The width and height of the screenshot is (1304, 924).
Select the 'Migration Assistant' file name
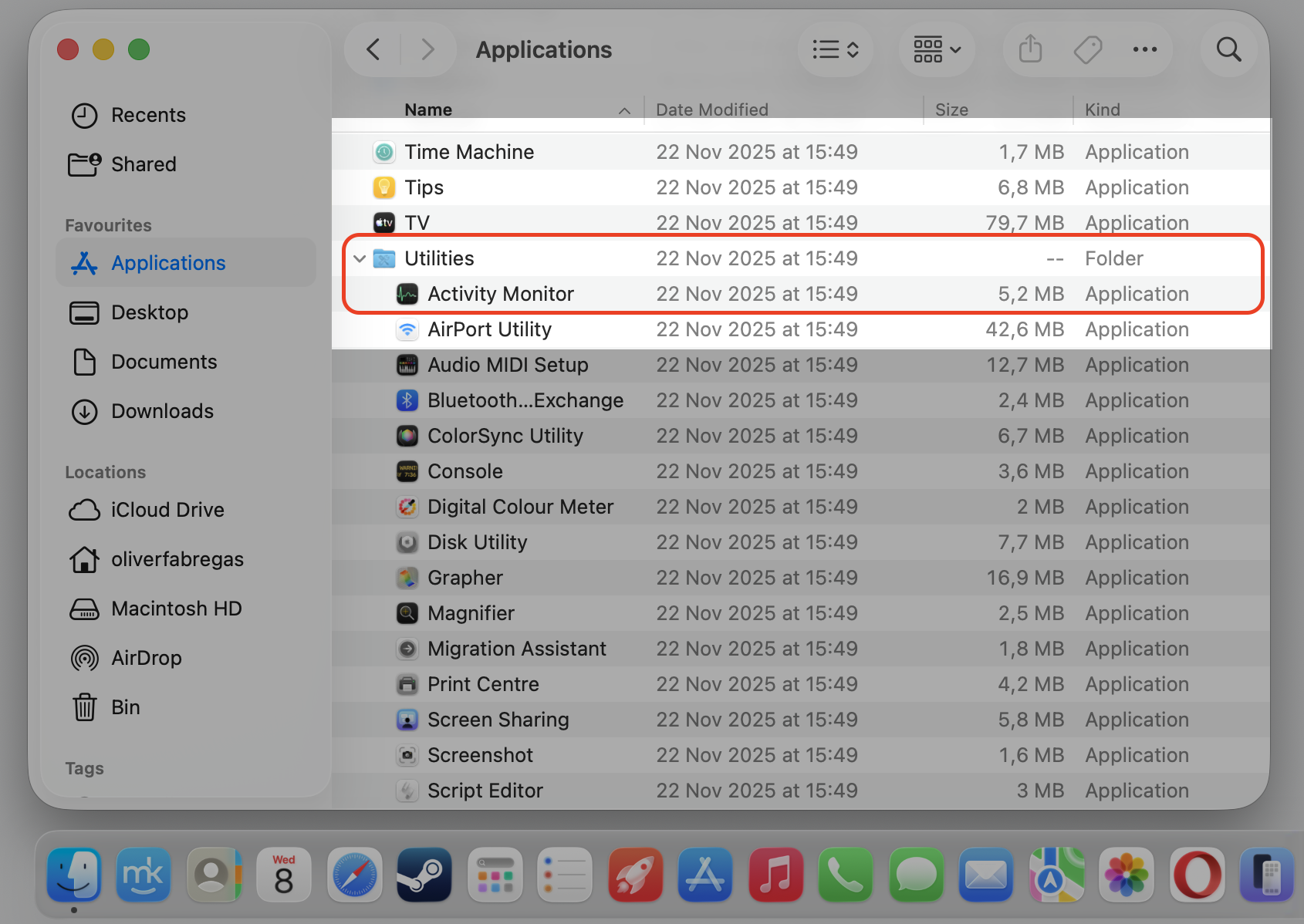click(x=517, y=649)
